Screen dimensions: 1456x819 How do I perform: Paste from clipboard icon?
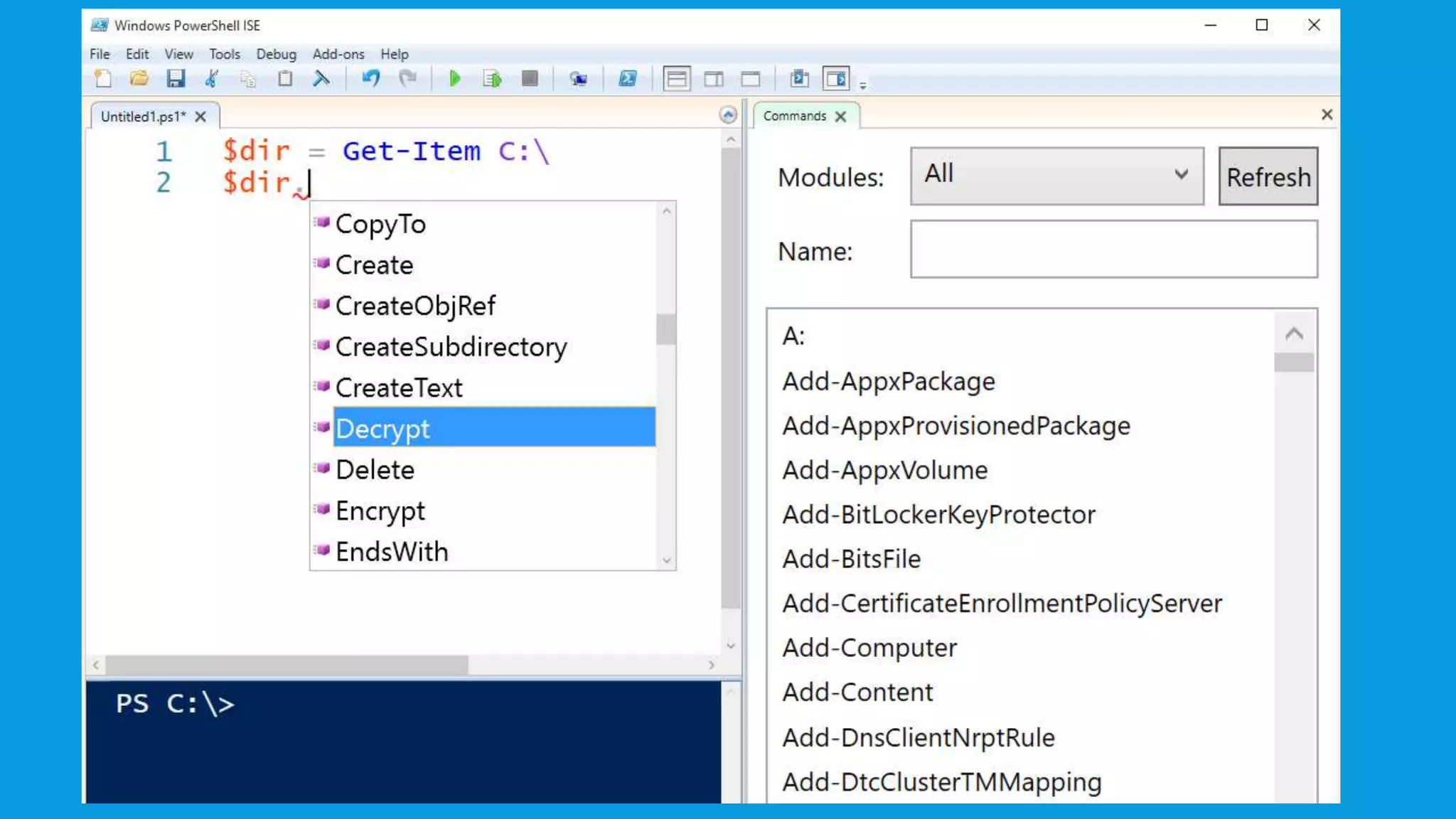285,79
